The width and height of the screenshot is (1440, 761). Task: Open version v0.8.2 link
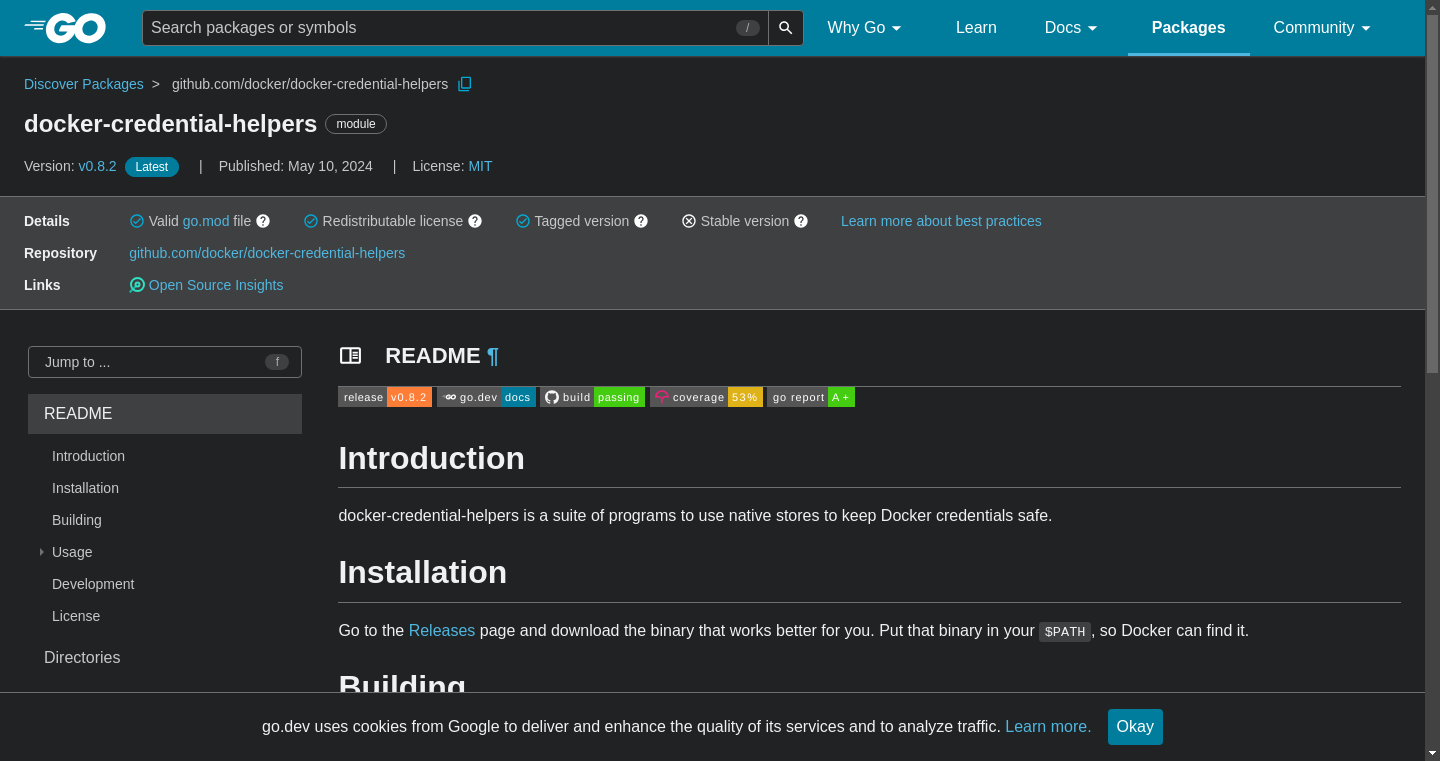point(97,166)
